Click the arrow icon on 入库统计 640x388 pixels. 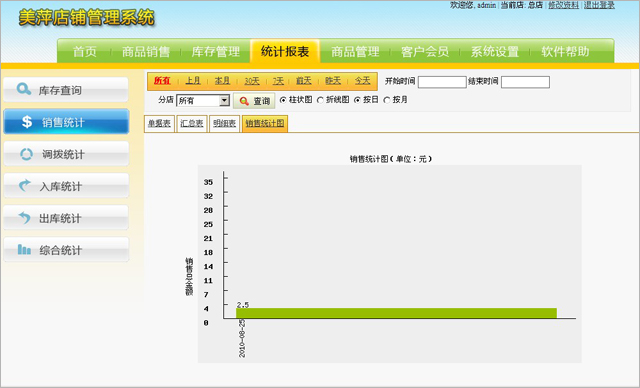tap(25, 185)
